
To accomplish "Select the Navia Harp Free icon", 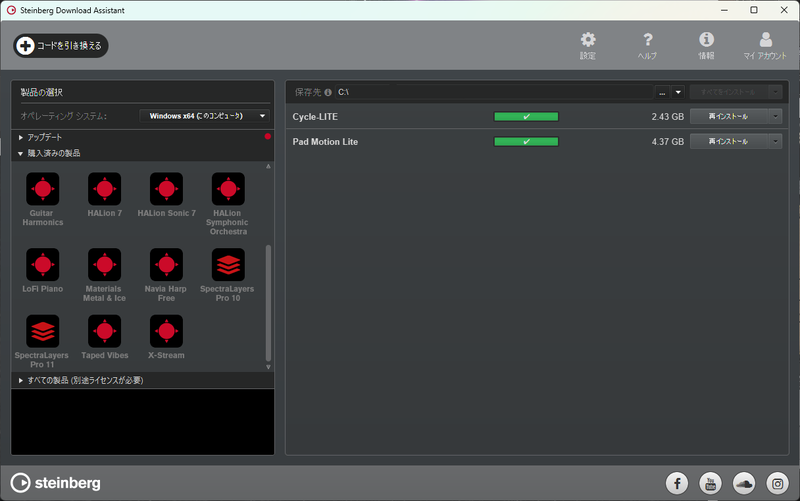I will click(x=166, y=265).
